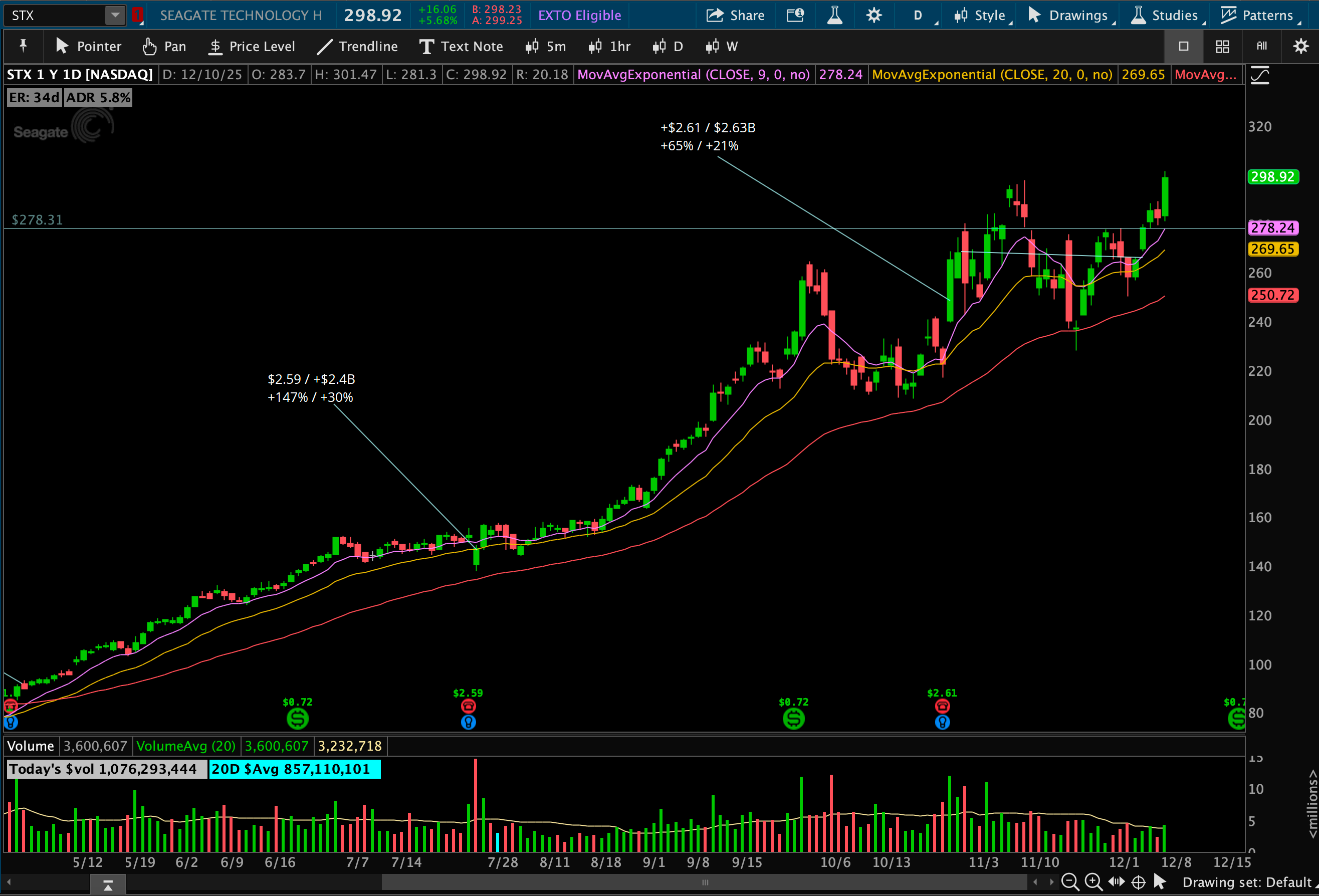The image size is (1319, 896).
Task: Select the Trendline drawing tool
Action: tap(357, 47)
